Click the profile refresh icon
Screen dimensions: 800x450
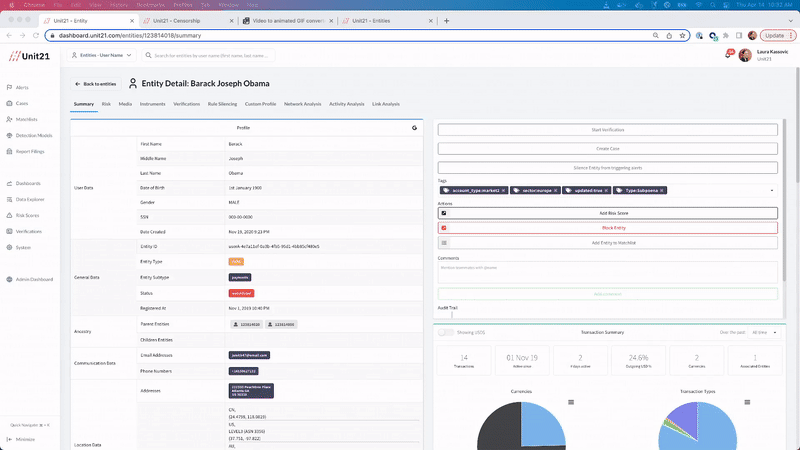click(x=414, y=128)
